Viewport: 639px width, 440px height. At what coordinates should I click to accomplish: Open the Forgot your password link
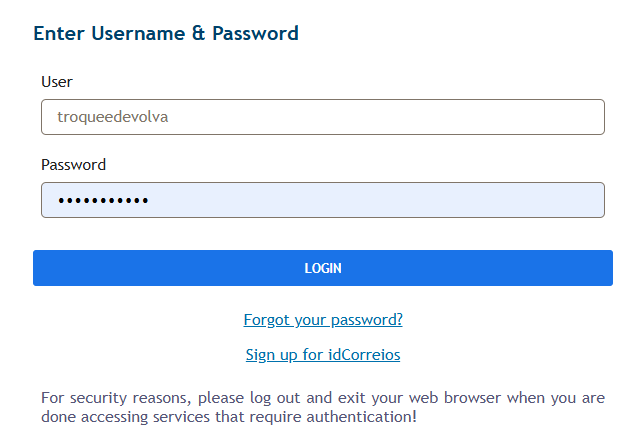[x=323, y=320]
